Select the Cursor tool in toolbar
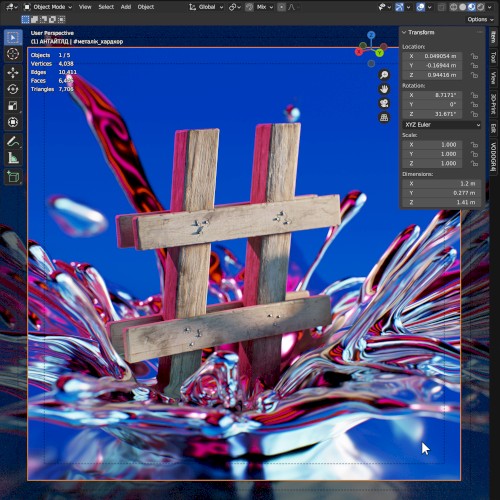This screenshot has height=500, width=500. (13, 54)
